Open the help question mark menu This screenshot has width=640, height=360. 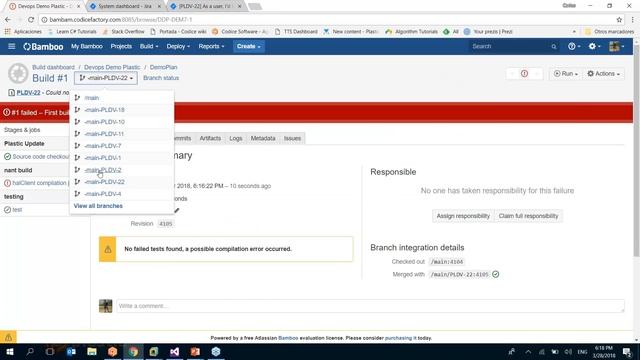[x=574, y=47]
